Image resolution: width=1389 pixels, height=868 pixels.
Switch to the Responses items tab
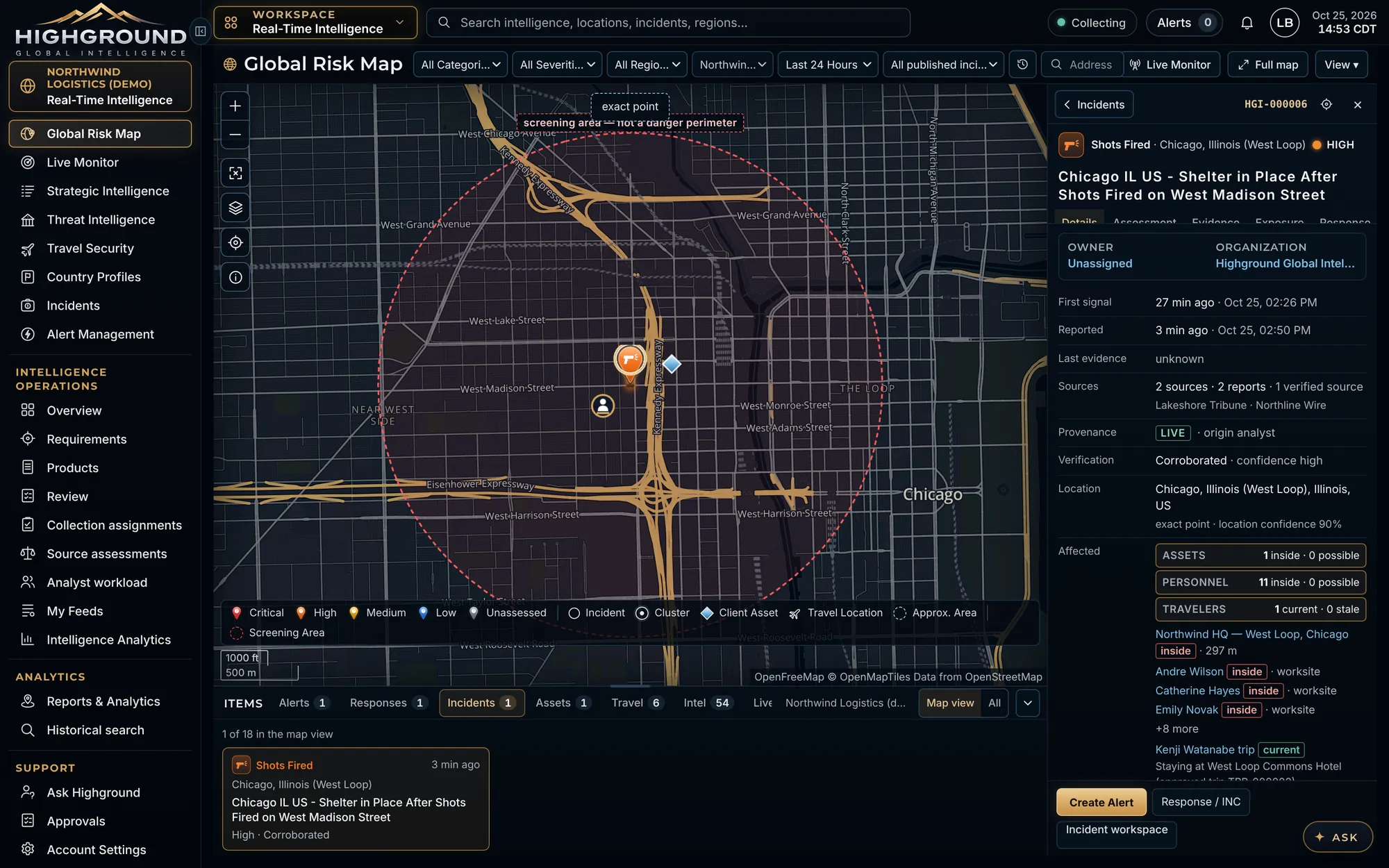[x=388, y=703]
